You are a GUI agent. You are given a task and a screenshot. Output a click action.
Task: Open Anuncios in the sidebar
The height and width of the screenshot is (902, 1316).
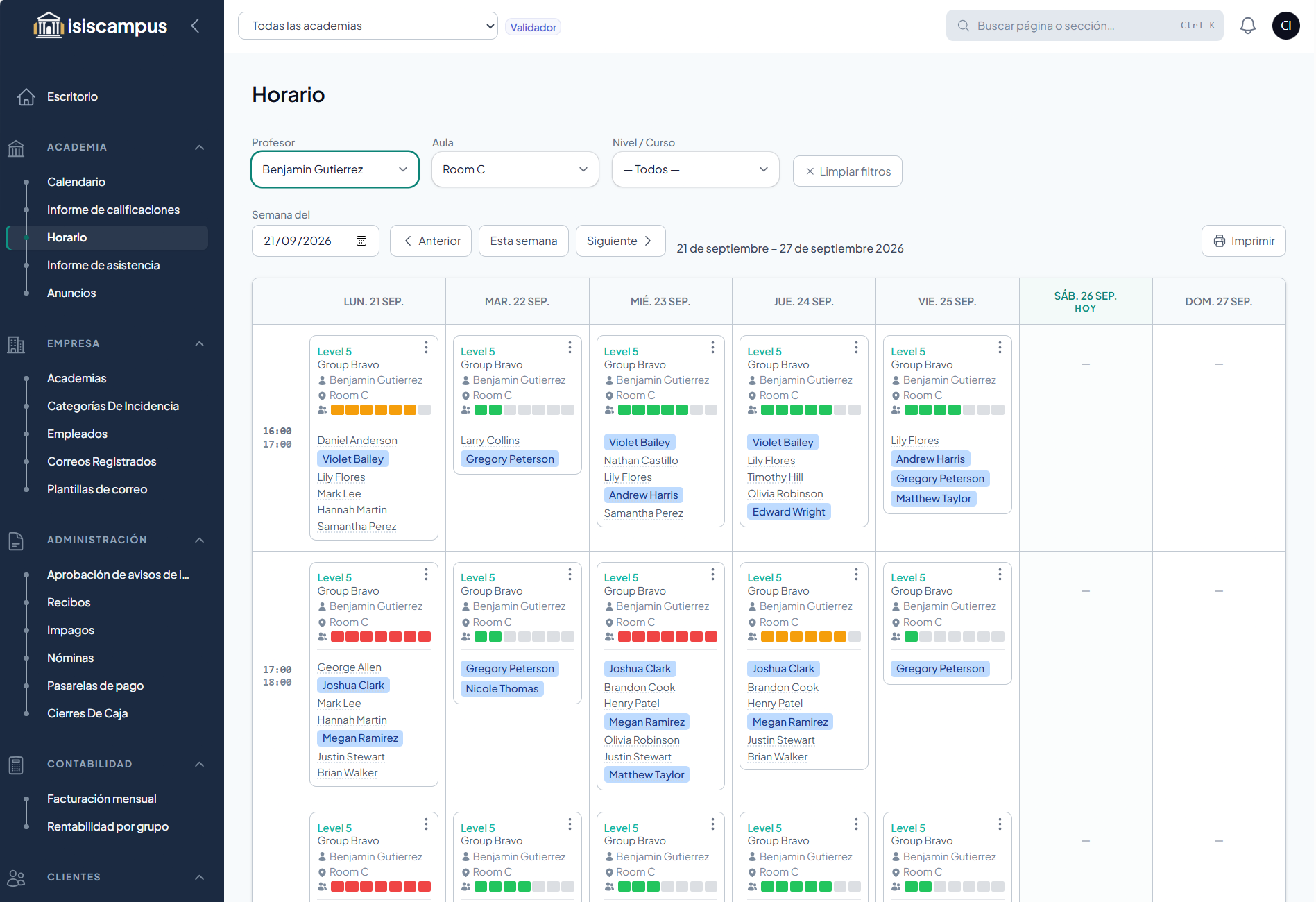pos(71,293)
